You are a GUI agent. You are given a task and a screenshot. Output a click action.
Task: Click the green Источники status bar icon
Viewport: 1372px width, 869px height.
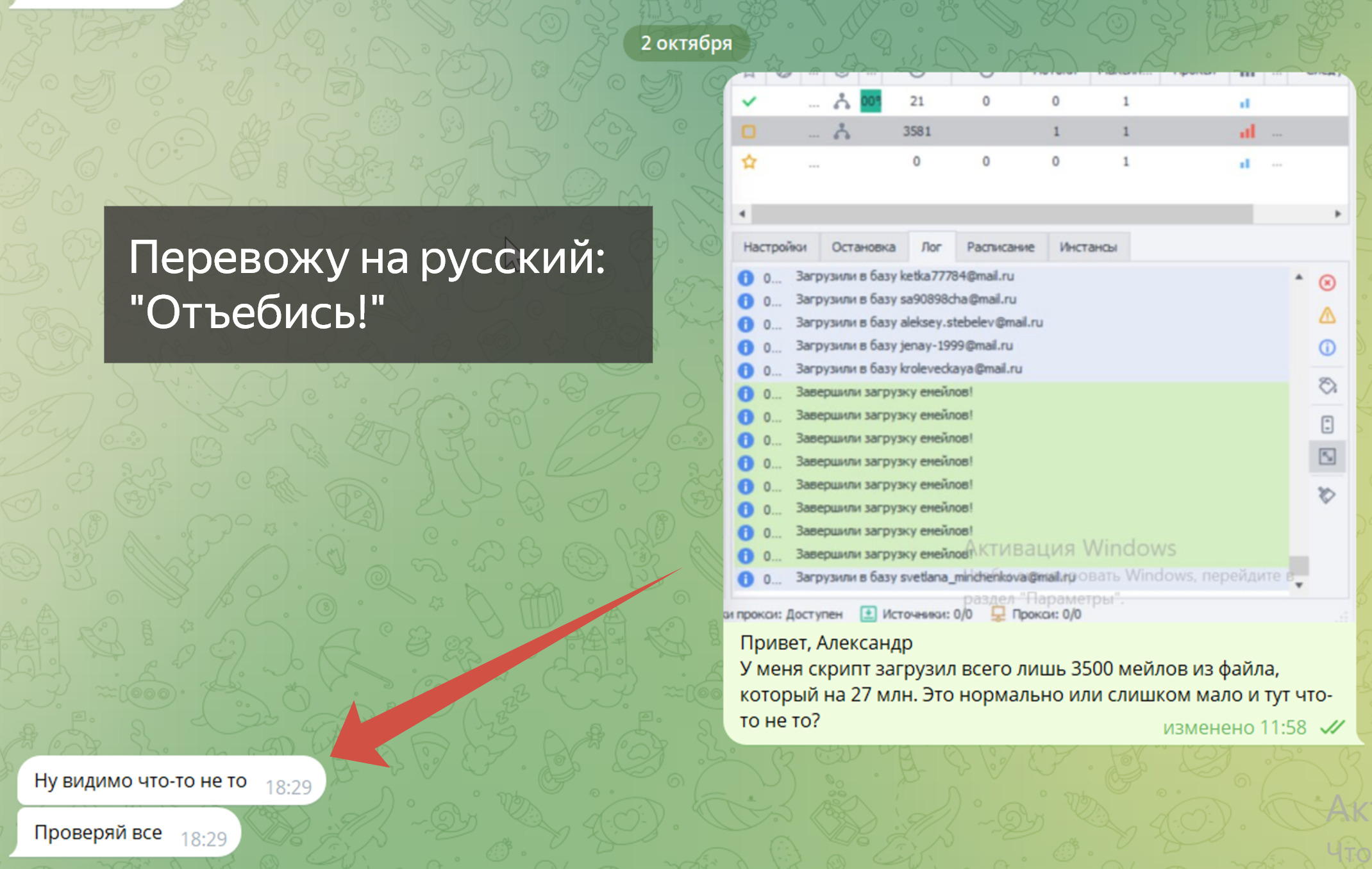pos(868,614)
